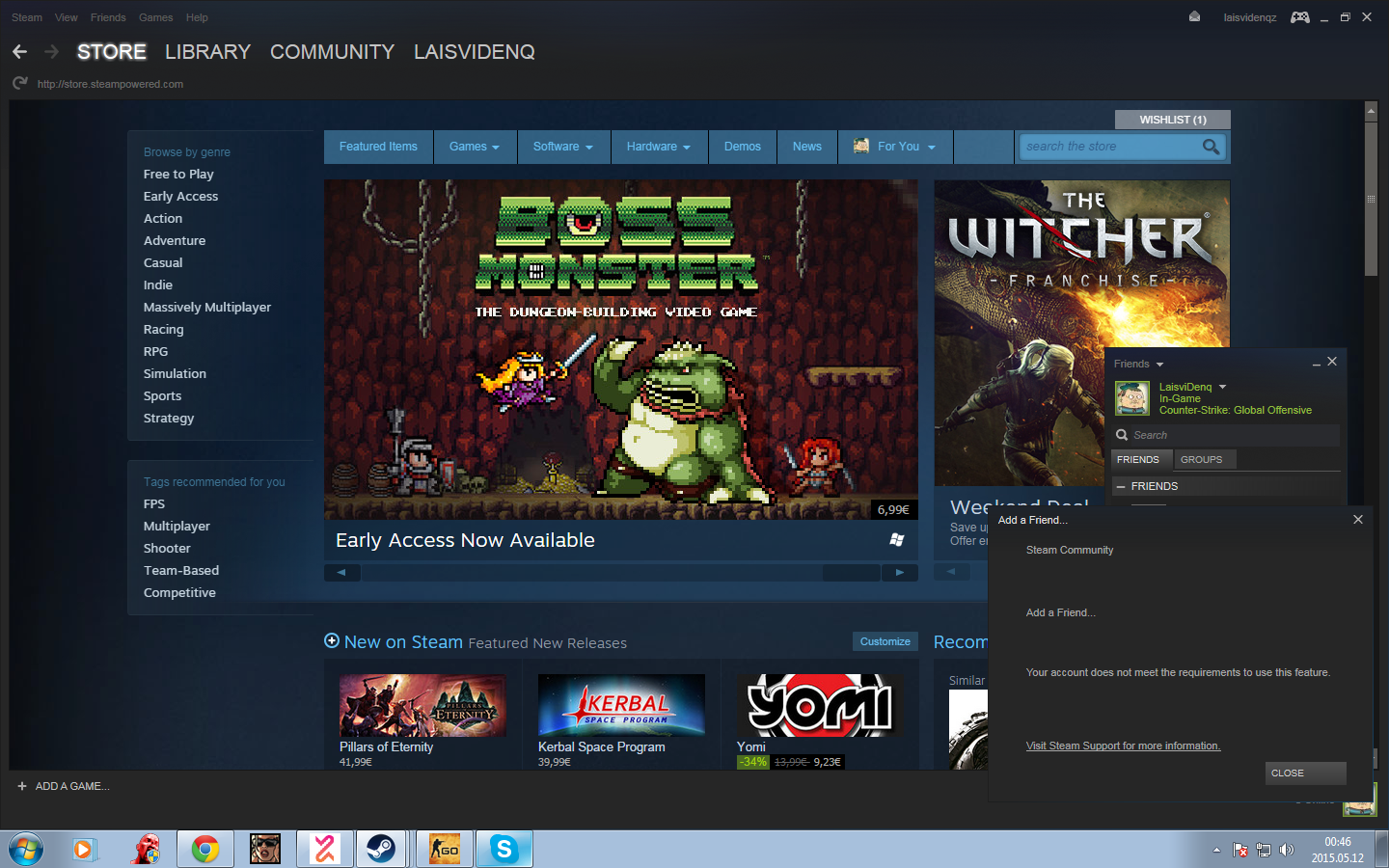Click the Customize button
The width and height of the screenshot is (1389, 868).
click(x=885, y=641)
